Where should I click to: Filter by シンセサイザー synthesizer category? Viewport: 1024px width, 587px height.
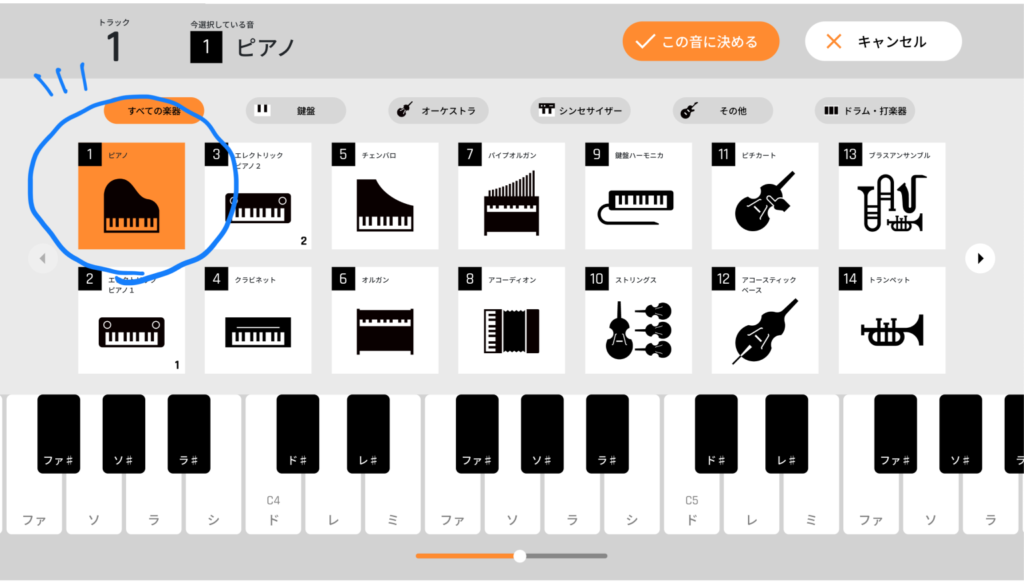581,110
